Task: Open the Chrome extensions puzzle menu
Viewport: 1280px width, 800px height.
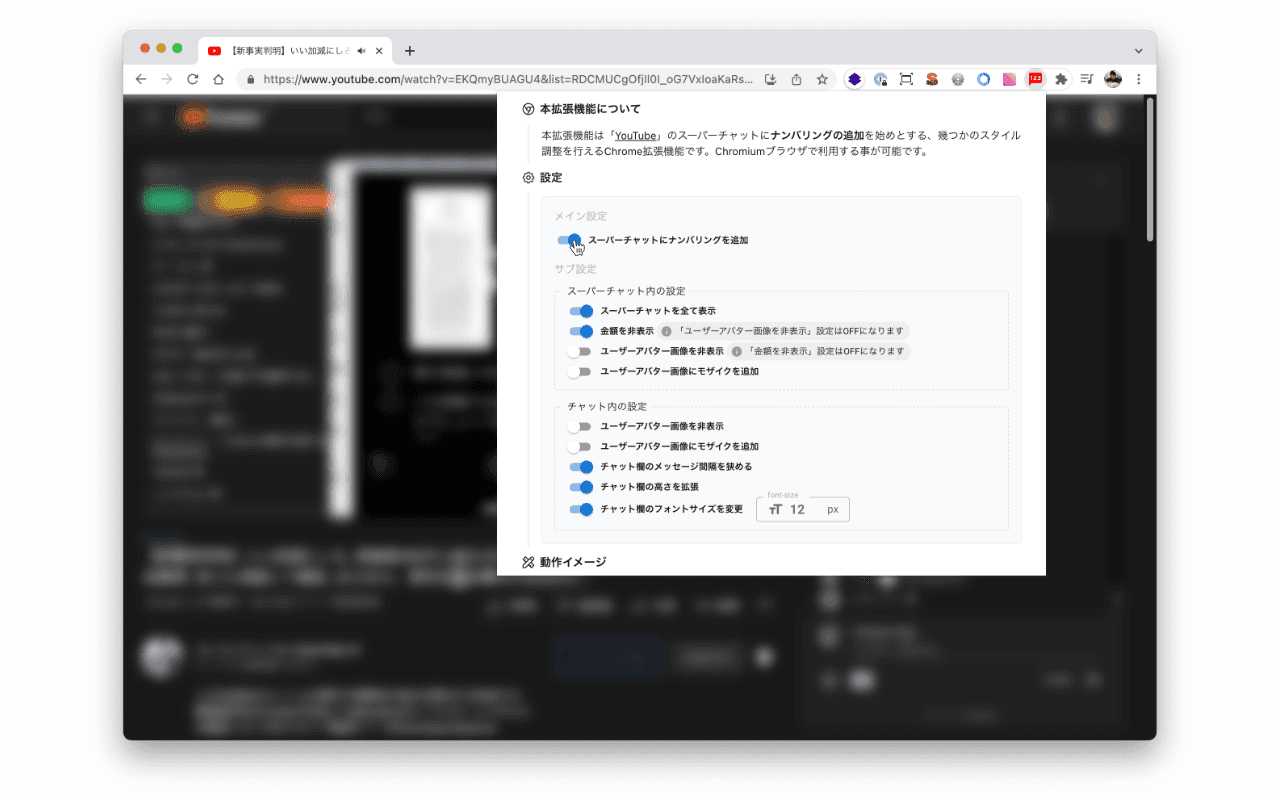Action: [1061, 79]
